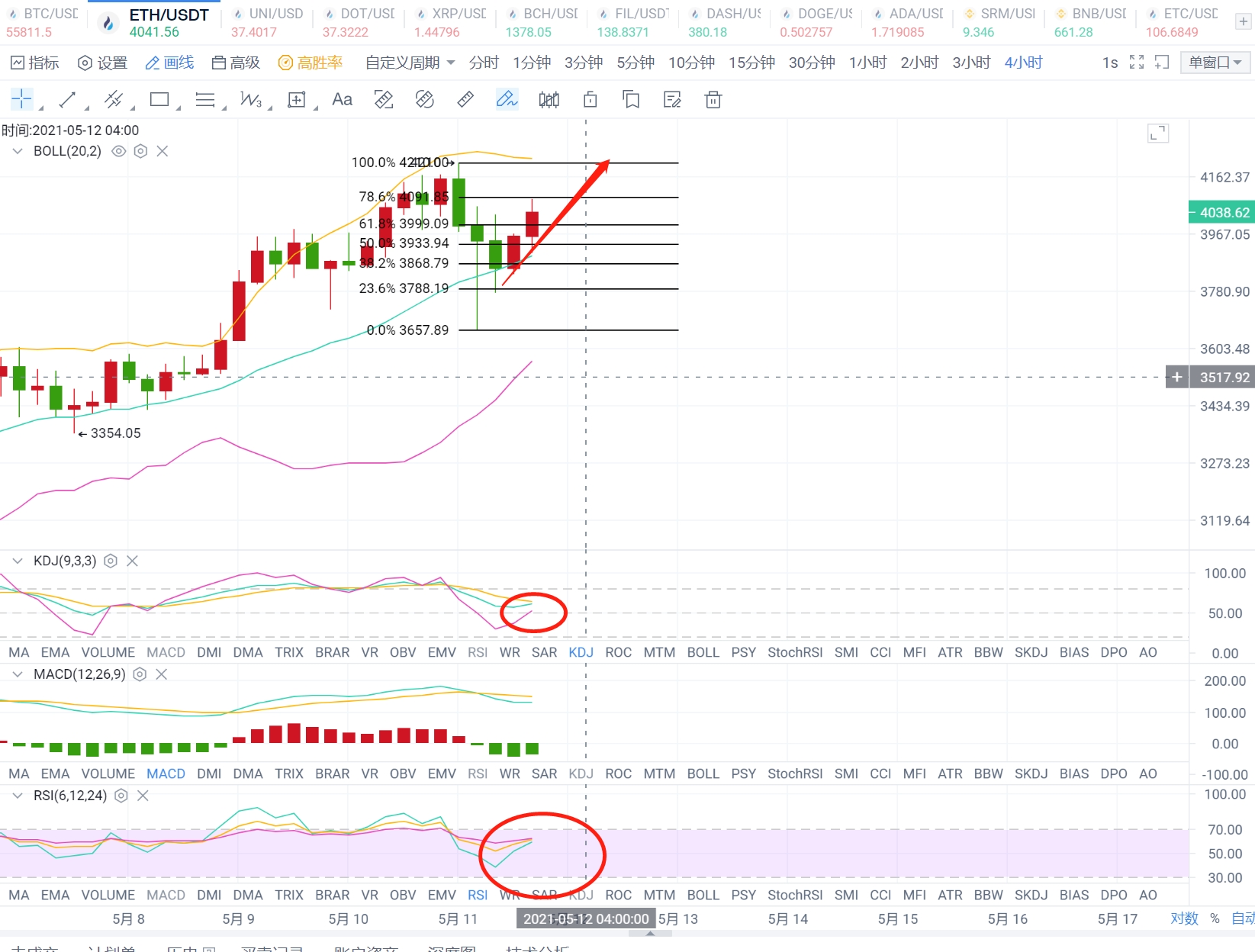
Task: Select the Fibonacci horizontal lines tool
Action: click(x=205, y=99)
